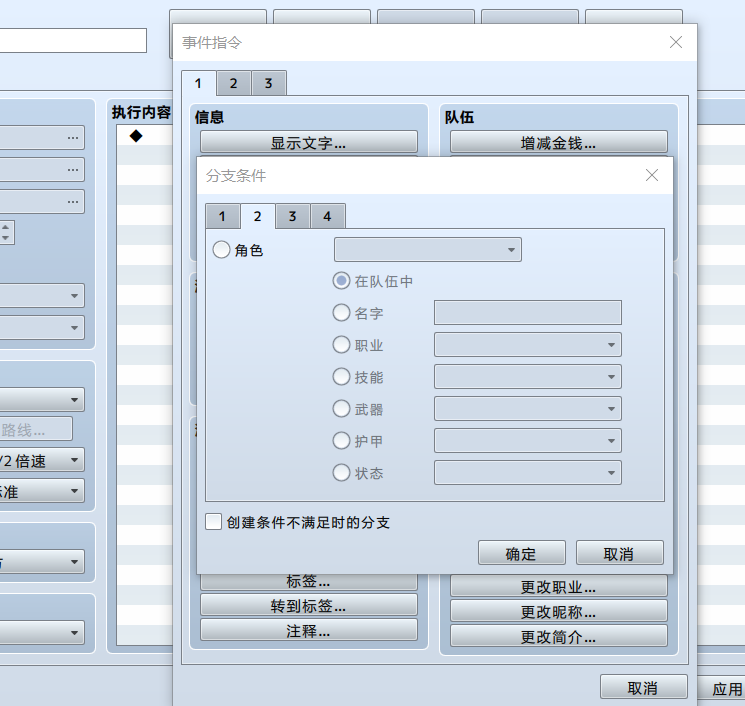
Task: Click the spinner arrows in event editor
Action: click(x=6, y=232)
